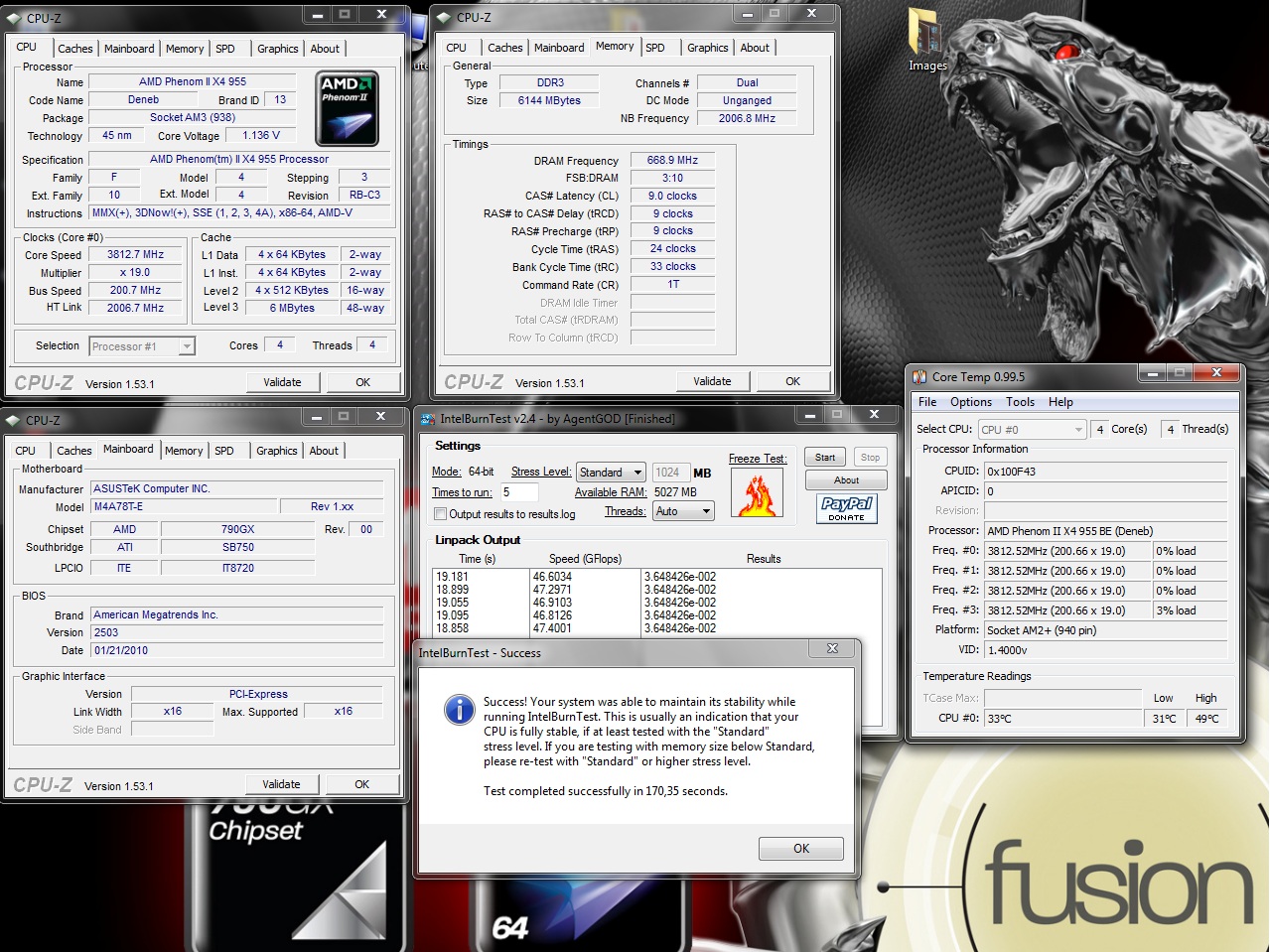1270x952 pixels.
Task: Click CPU-Z memory window title icon
Action: click(x=444, y=17)
